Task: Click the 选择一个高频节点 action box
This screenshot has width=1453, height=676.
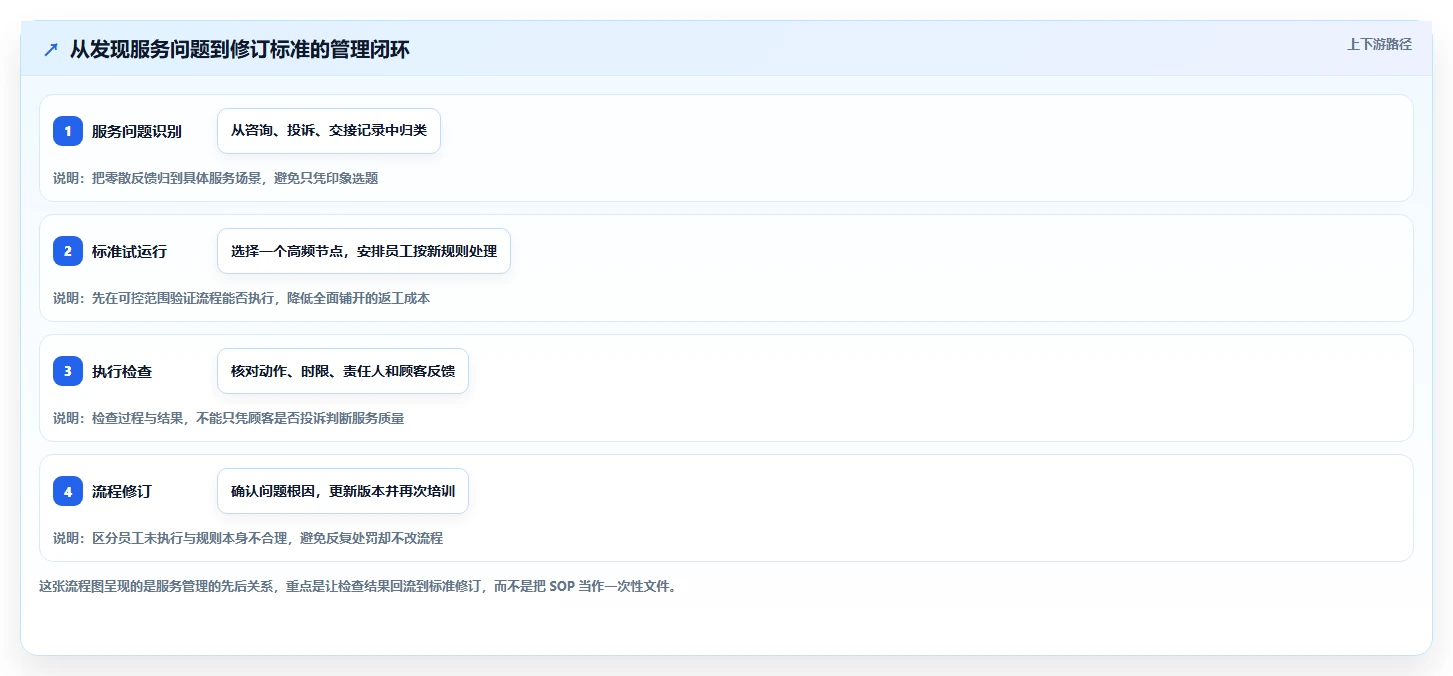Action: pyautogui.click(x=364, y=251)
